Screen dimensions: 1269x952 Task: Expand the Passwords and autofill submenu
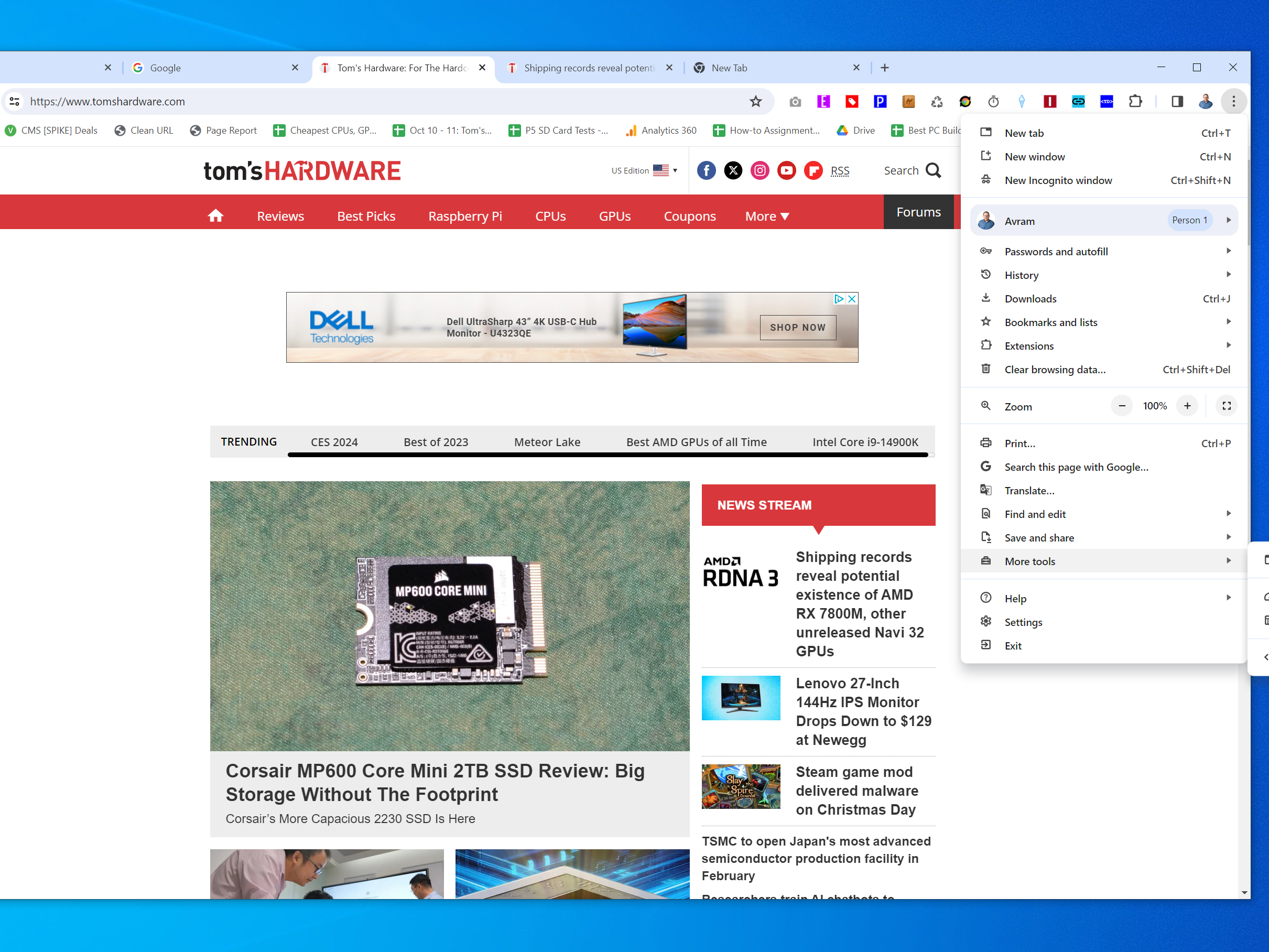(1104, 251)
